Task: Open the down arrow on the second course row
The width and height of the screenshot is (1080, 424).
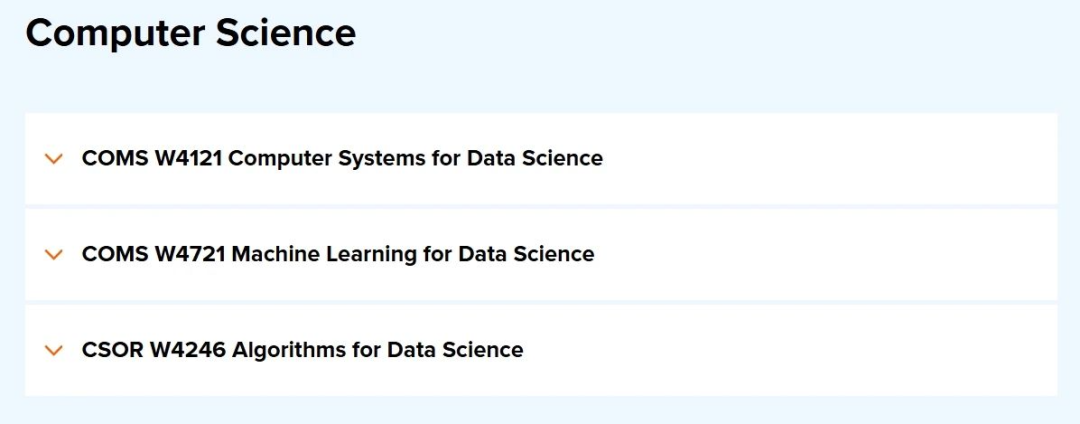Action: click(x=54, y=255)
